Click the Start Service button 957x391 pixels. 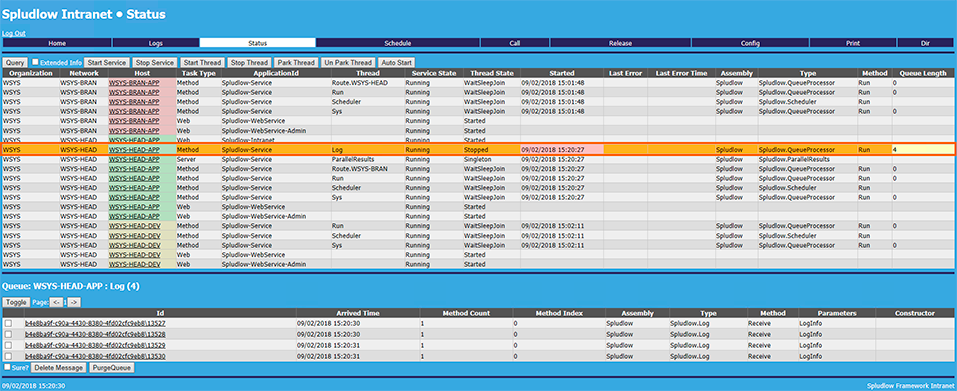click(106, 63)
